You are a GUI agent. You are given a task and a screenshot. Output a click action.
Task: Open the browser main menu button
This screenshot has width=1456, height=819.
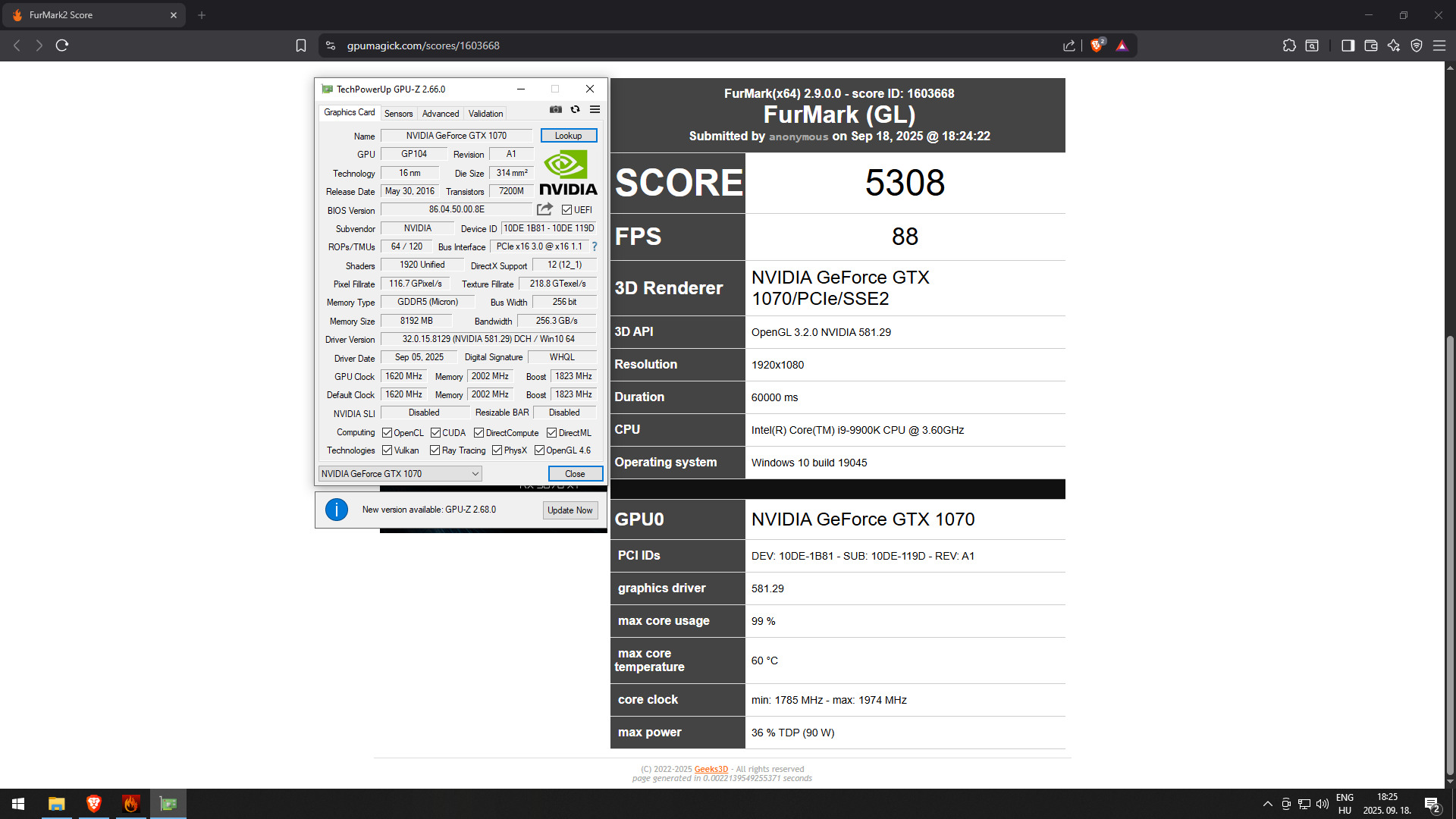(1439, 45)
